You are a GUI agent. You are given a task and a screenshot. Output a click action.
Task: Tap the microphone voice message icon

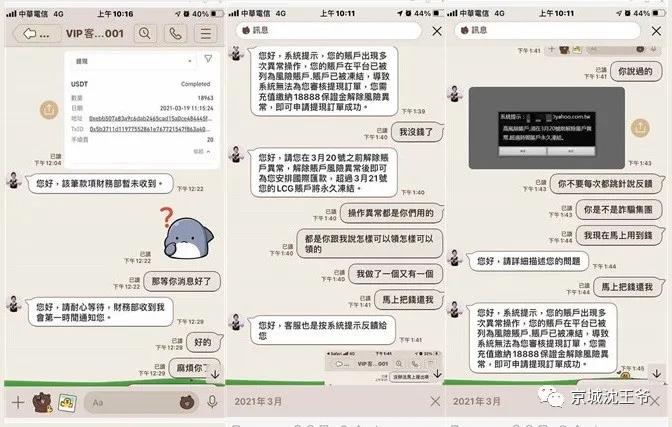212,402
